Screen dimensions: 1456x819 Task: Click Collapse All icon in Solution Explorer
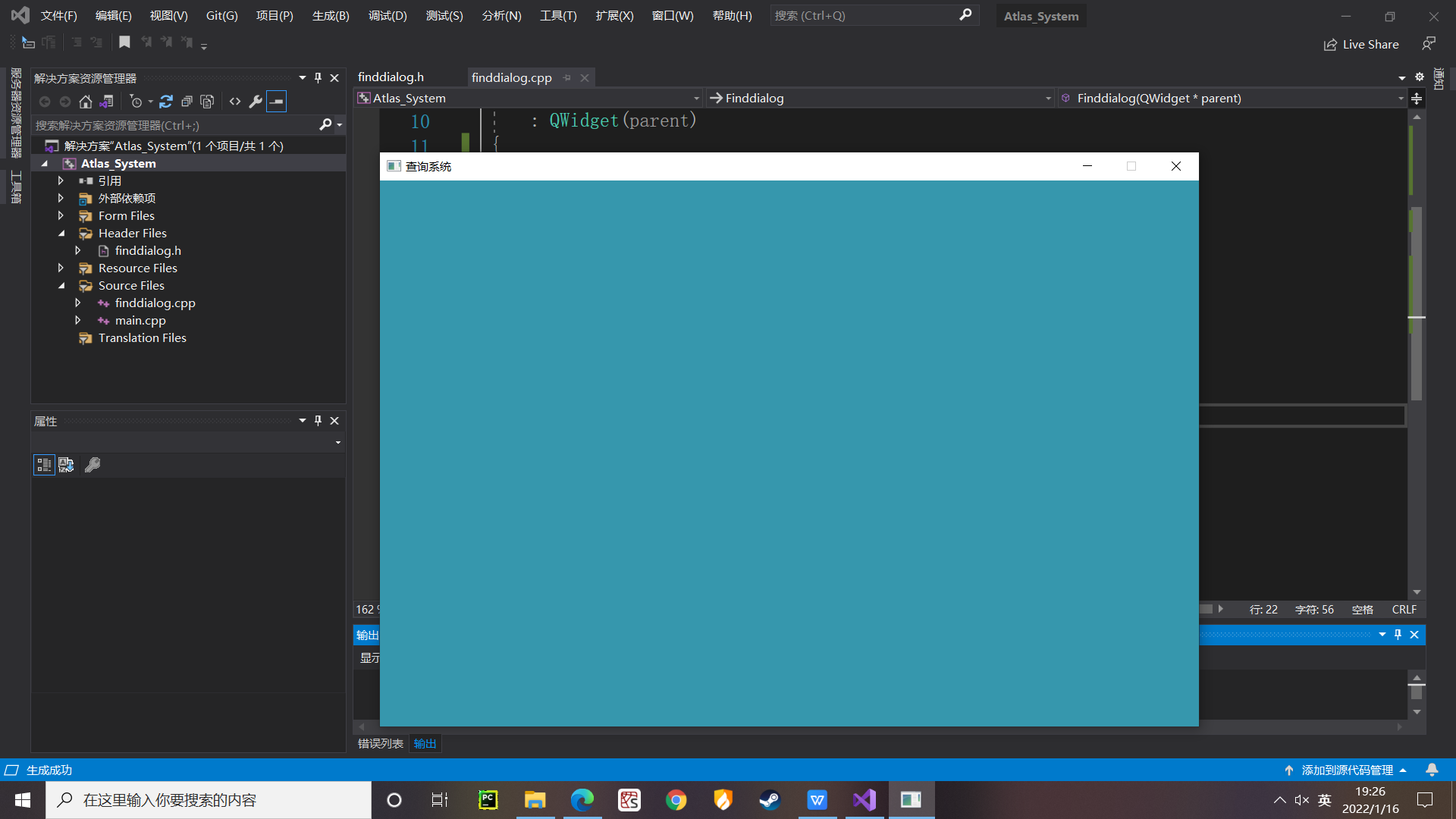click(x=187, y=101)
